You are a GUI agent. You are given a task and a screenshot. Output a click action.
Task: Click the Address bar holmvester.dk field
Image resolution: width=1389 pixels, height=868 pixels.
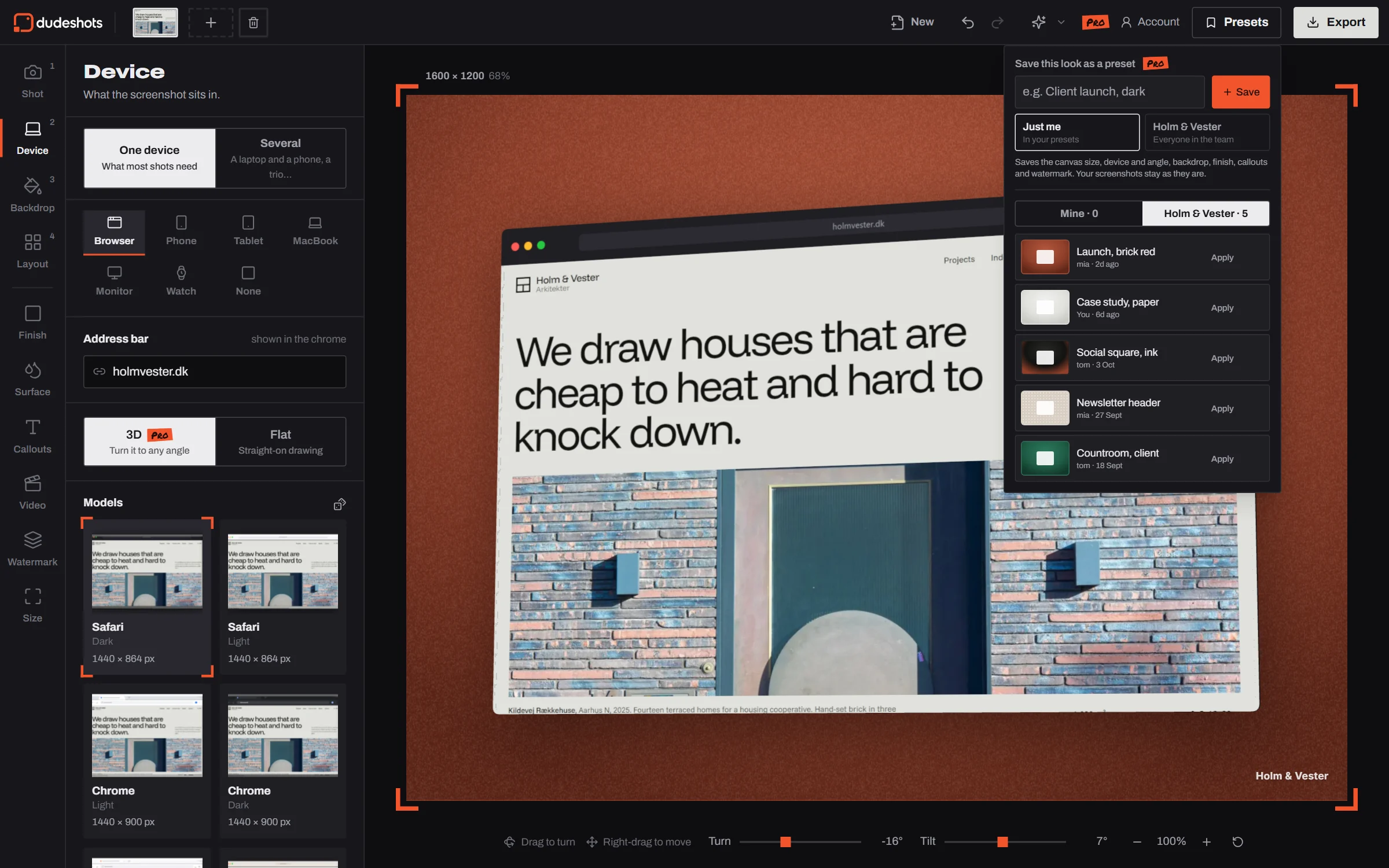pyautogui.click(x=215, y=372)
